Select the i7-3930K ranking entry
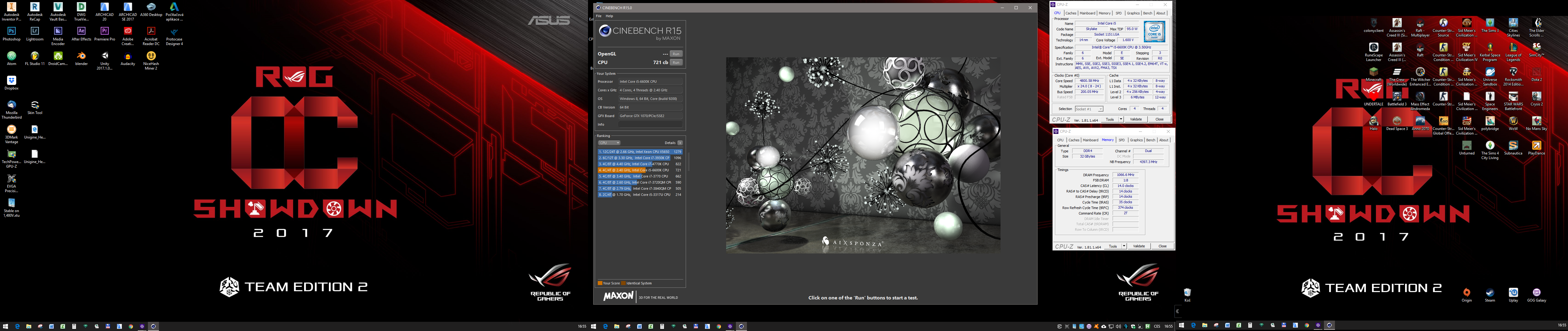The image size is (1568, 331). (x=640, y=158)
